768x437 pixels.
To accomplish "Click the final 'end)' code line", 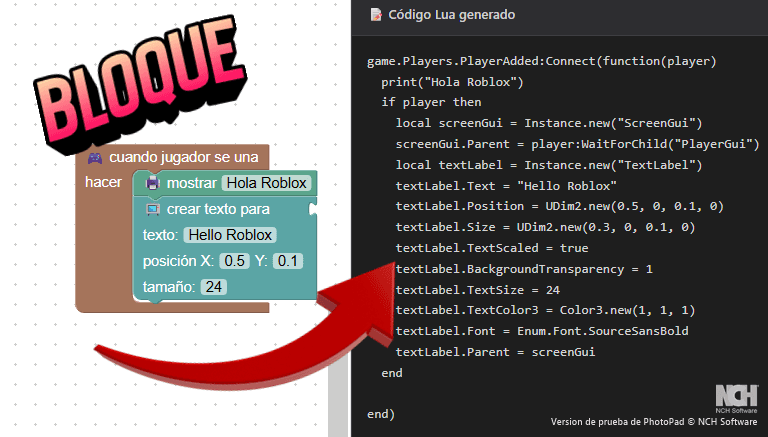I will (381, 414).
